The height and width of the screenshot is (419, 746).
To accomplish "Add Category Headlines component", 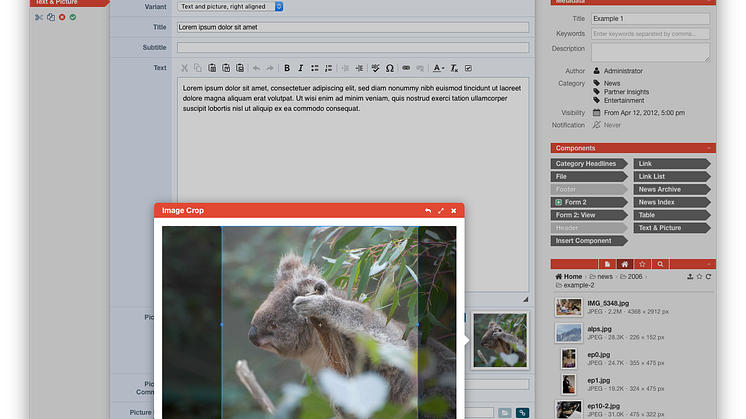I will tap(589, 164).
